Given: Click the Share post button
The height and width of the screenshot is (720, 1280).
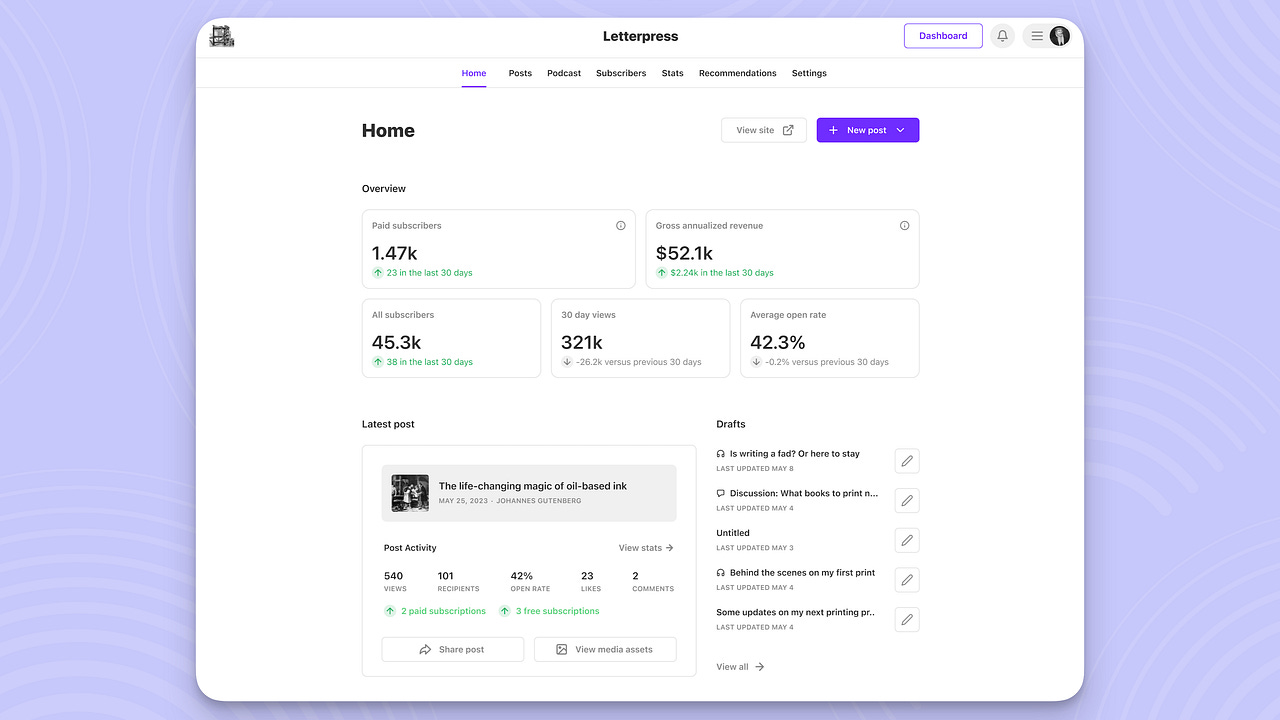Looking at the screenshot, I should 453,649.
